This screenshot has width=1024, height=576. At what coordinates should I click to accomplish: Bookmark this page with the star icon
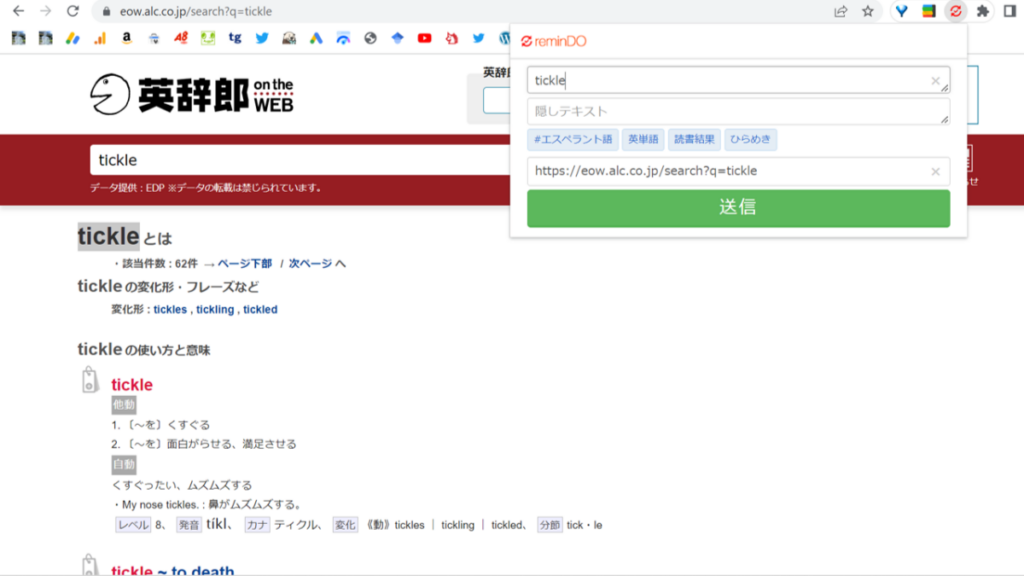(867, 11)
